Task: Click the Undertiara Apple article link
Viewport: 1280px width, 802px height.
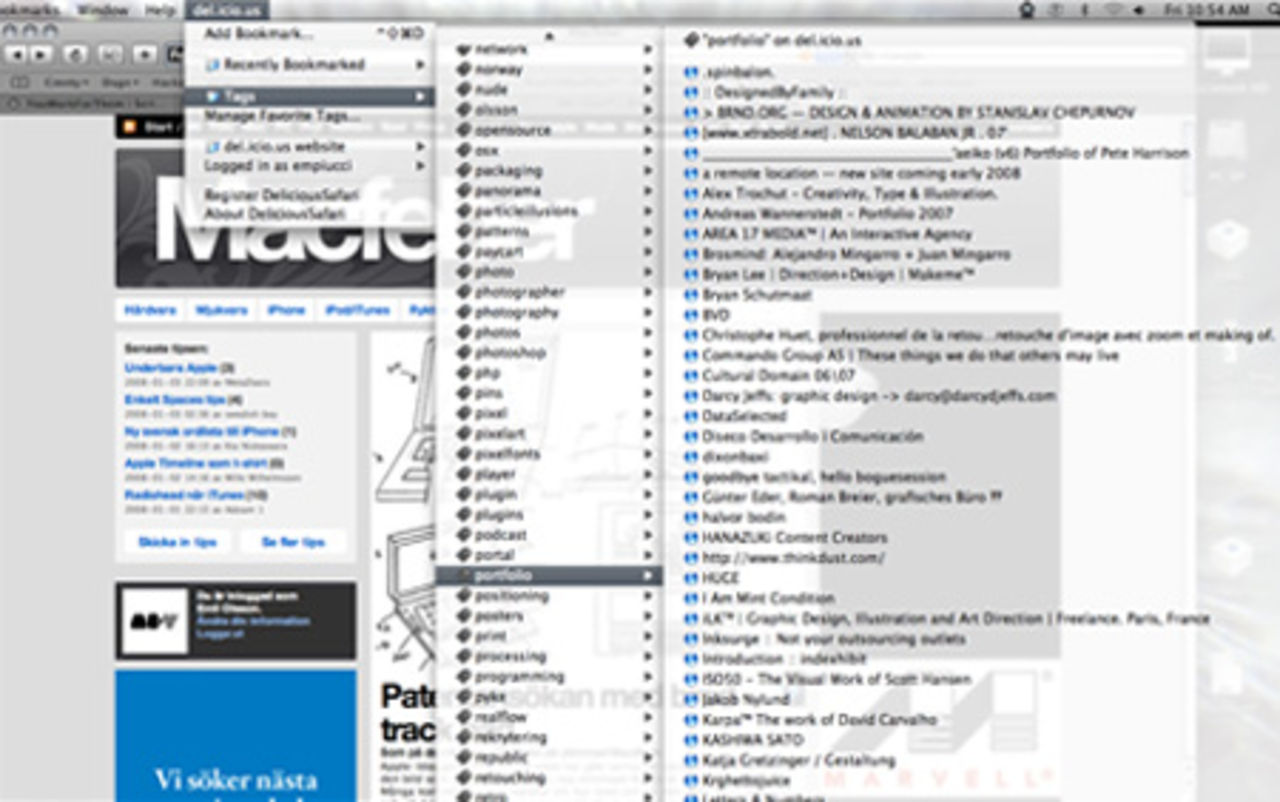Action: pyautogui.click(x=171, y=368)
